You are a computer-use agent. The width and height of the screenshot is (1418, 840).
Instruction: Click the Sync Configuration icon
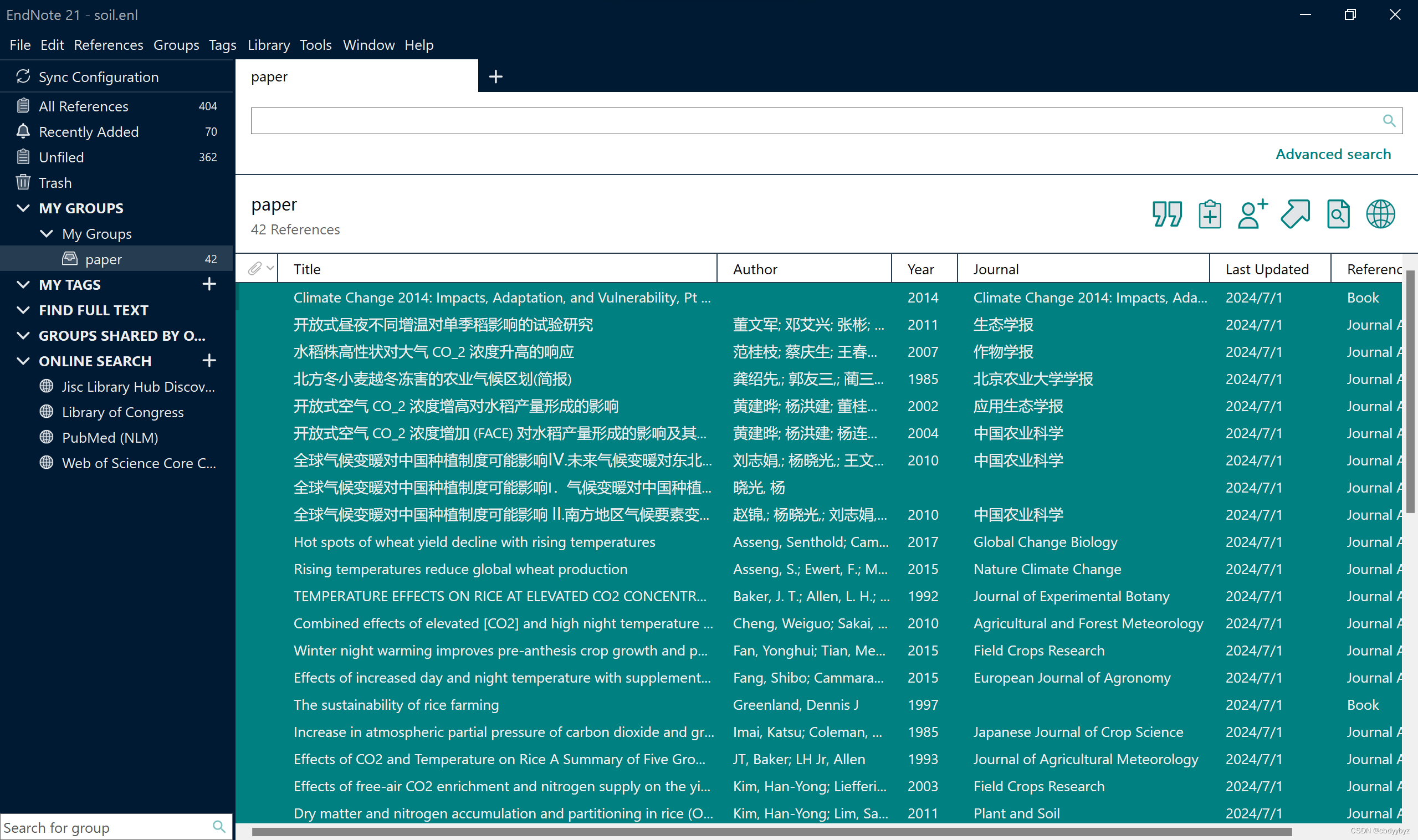[23, 76]
